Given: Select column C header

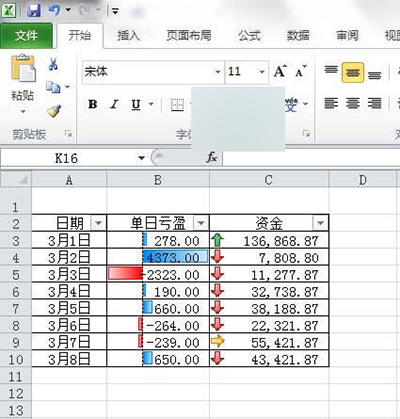Looking at the screenshot, I should click(x=269, y=180).
